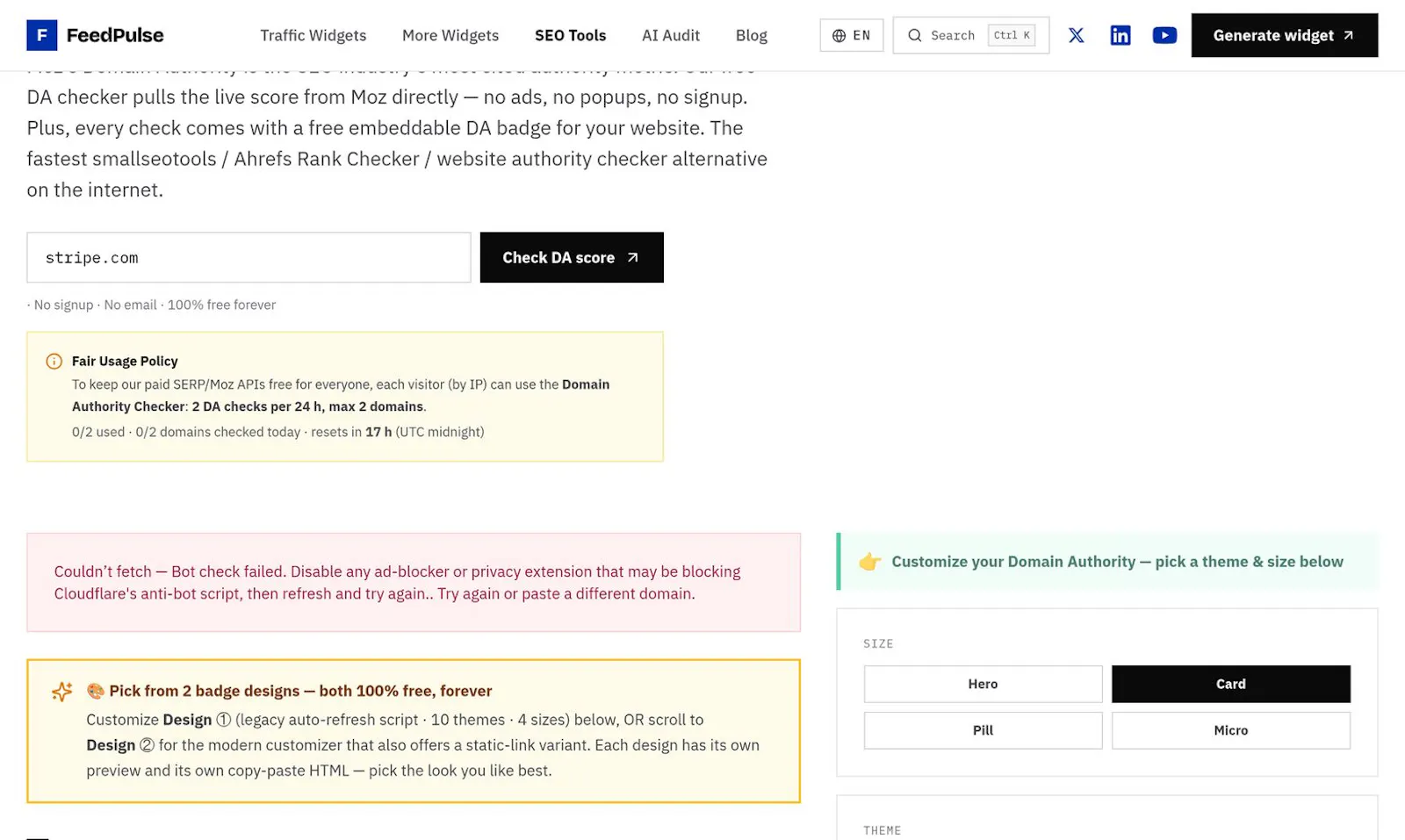1405x840 pixels.
Task: Open the Blog link
Action: click(751, 35)
